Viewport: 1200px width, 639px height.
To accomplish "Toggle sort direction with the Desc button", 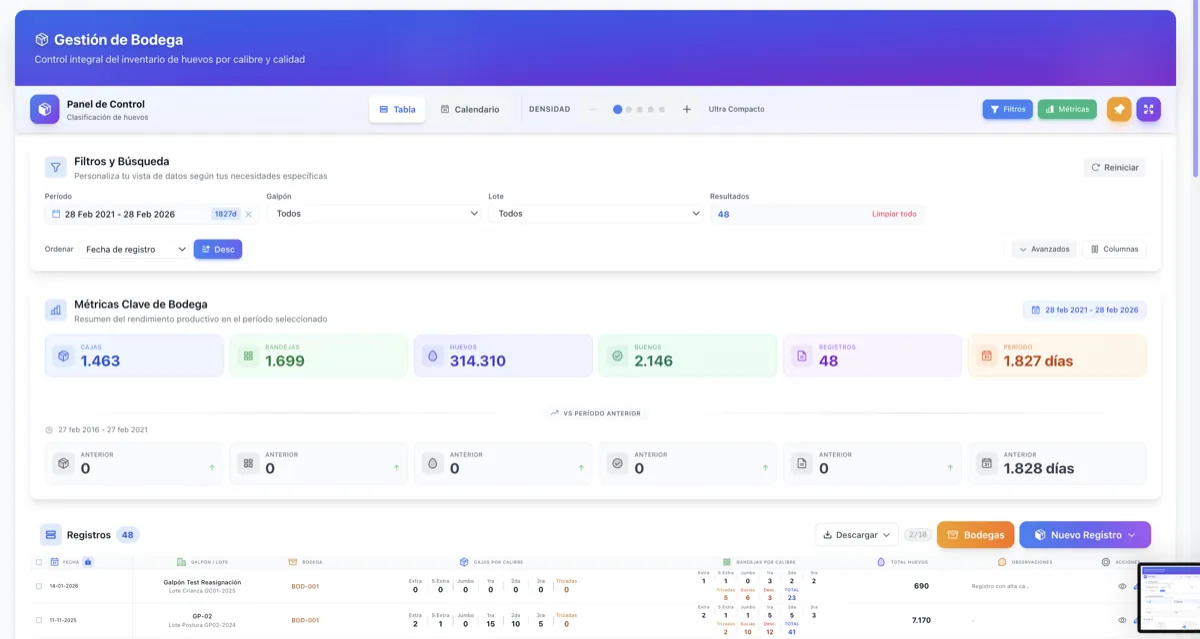I will pos(218,249).
